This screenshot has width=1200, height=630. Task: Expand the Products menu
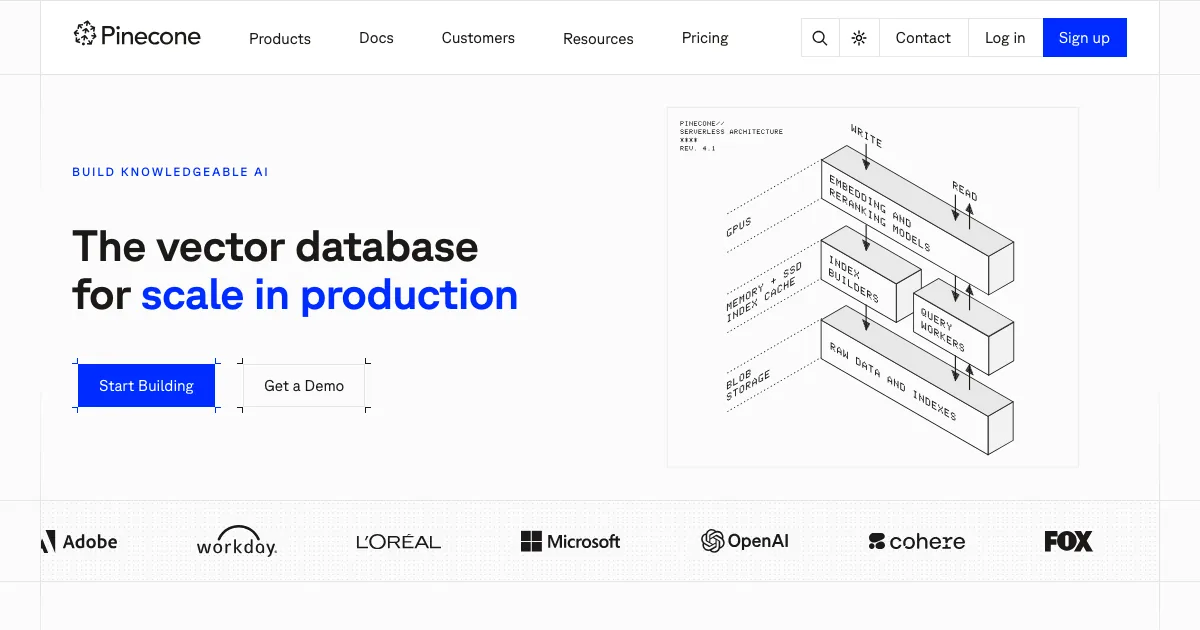(x=280, y=39)
